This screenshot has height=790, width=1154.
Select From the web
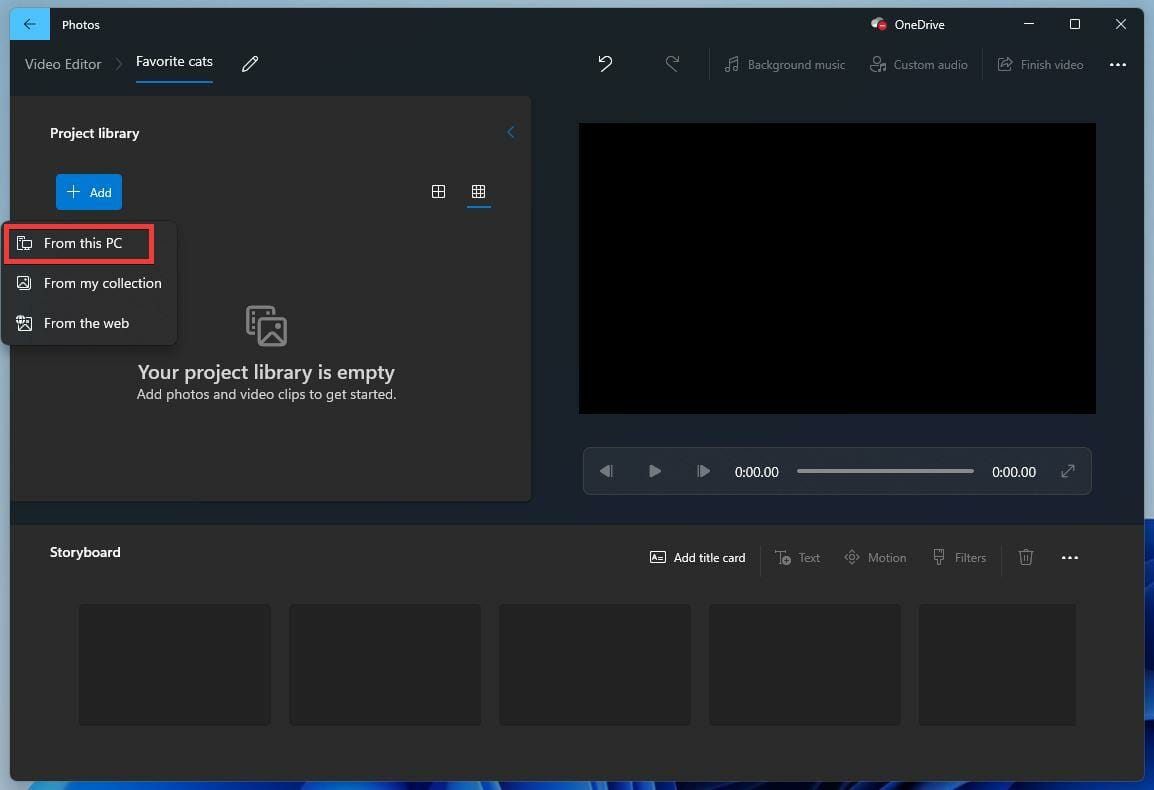point(86,323)
